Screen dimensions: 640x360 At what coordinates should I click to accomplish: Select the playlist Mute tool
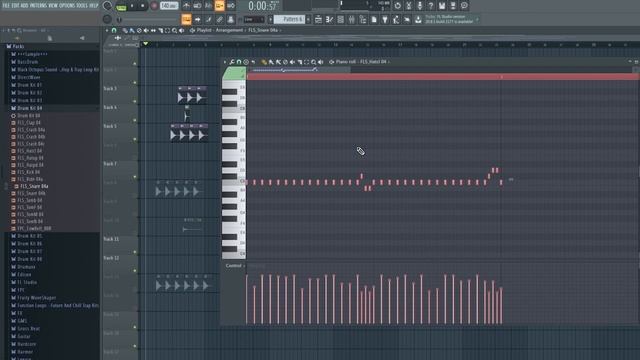pyautogui.click(x=146, y=30)
